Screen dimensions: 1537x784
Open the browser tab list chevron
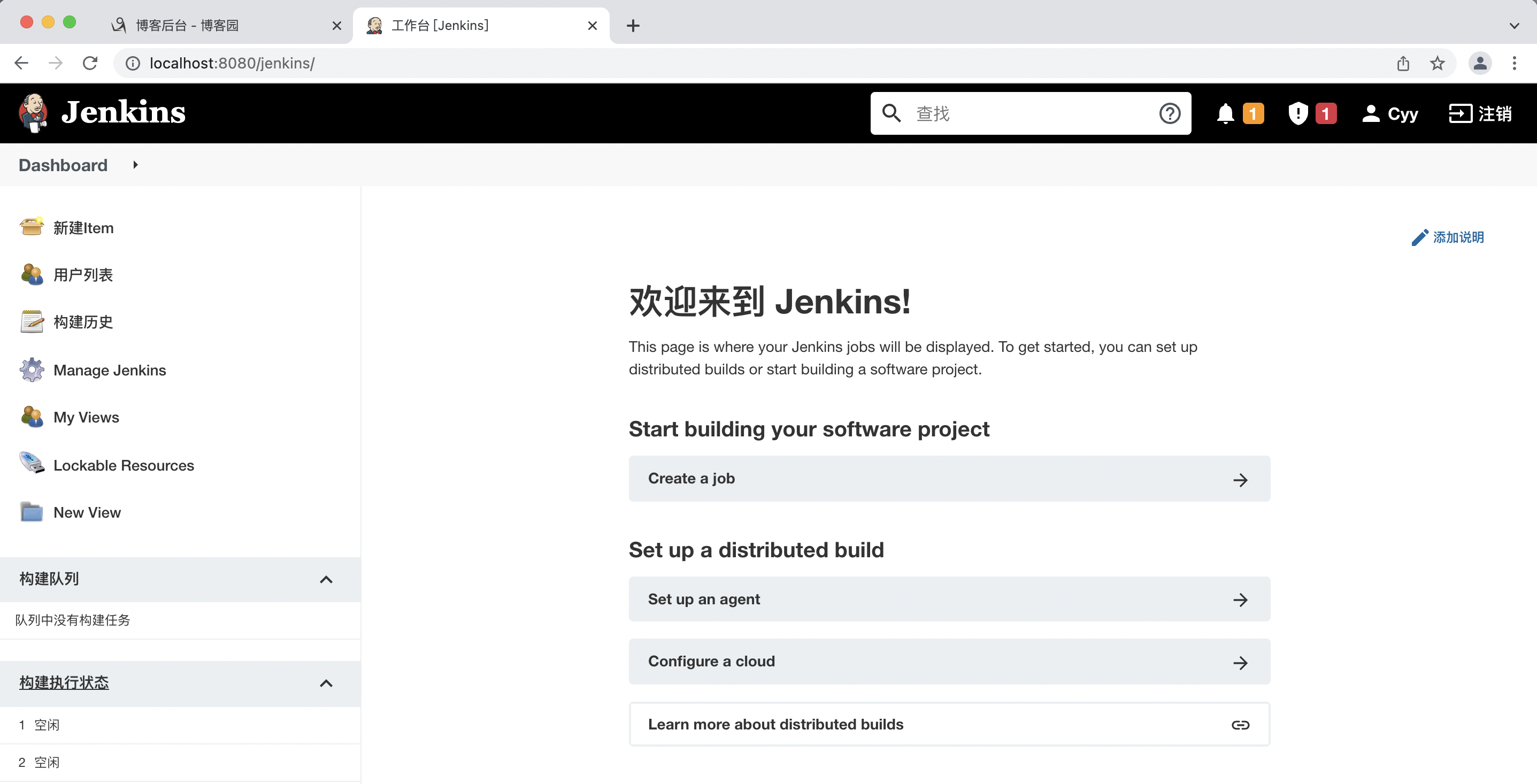pos(1513,26)
